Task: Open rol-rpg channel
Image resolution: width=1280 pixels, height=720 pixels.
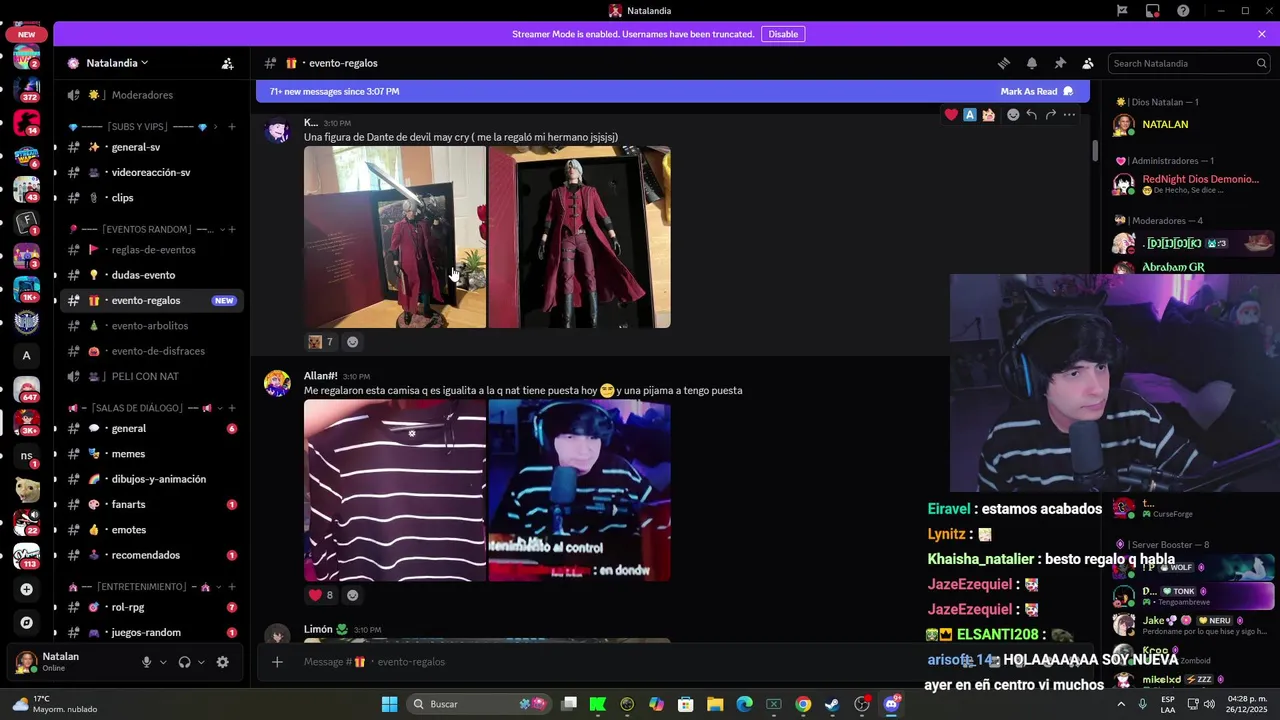Action: tap(151, 607)
